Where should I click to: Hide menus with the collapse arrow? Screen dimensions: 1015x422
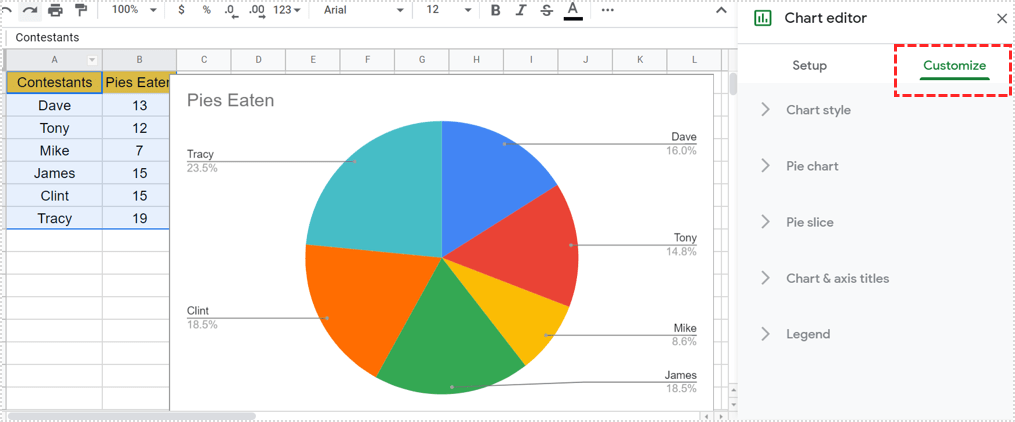(x=722, y=11)
